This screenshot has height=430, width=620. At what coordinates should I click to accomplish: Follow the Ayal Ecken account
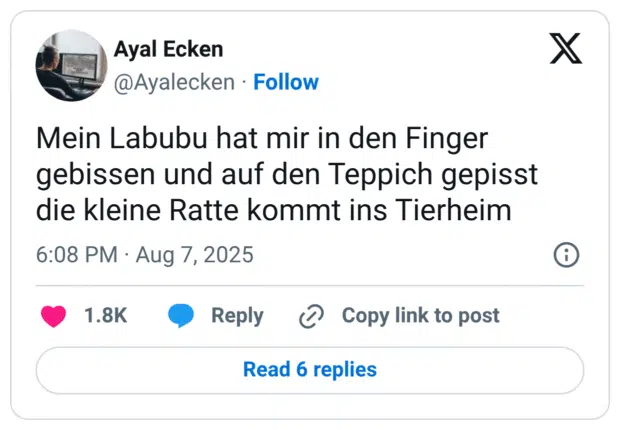click(x=286, y=82)
